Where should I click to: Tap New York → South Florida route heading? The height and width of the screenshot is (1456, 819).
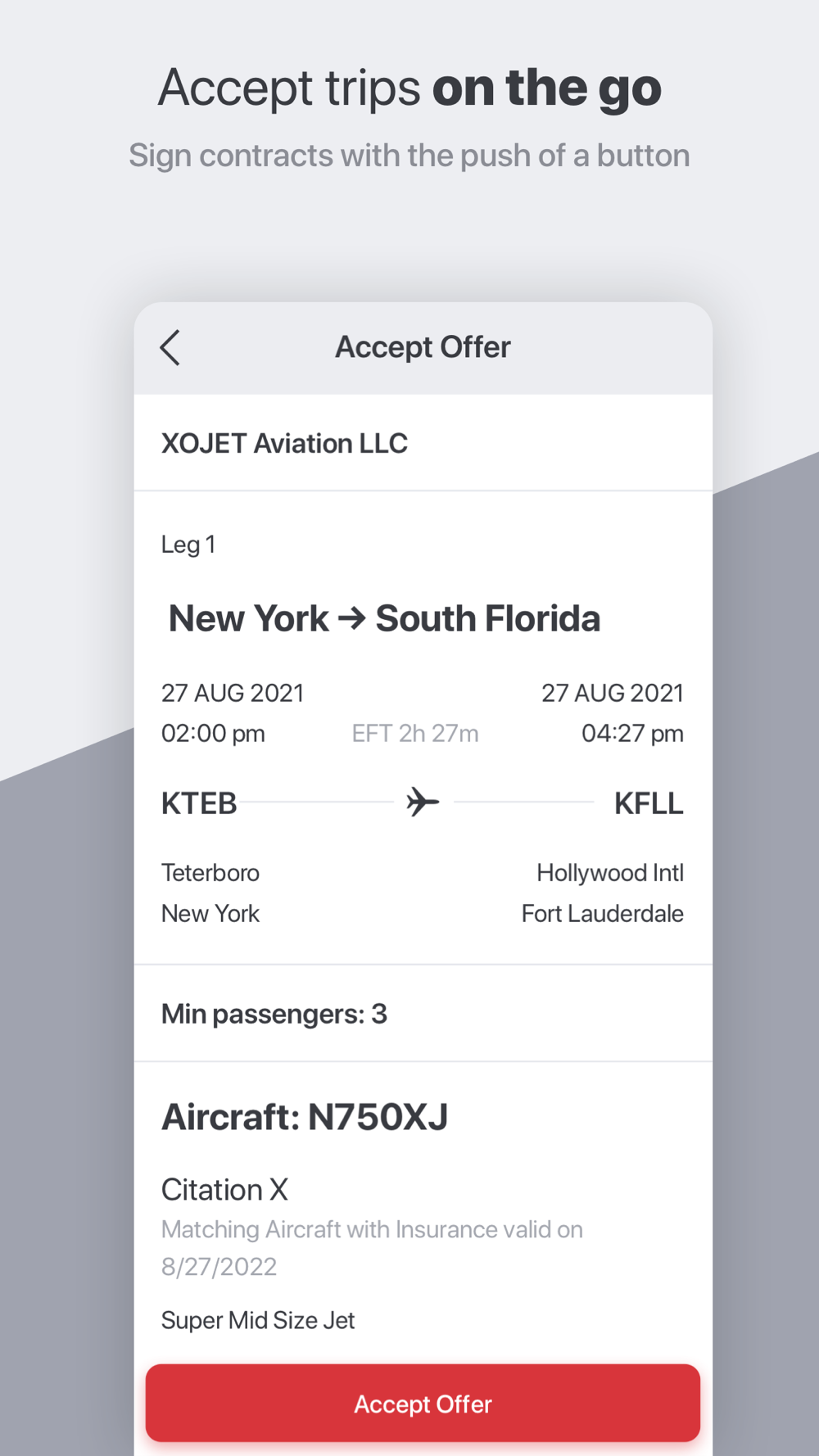(384, 619)
